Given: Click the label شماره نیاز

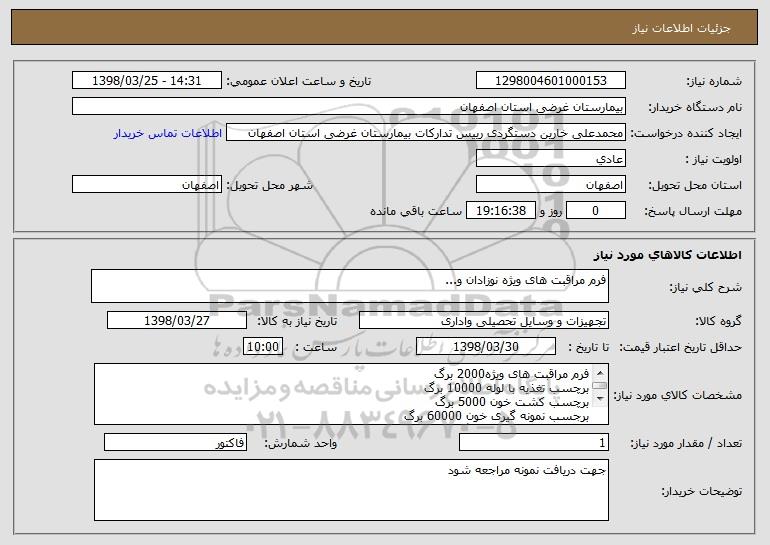Looking at the screenshot, I should click(x=714, y=81).
